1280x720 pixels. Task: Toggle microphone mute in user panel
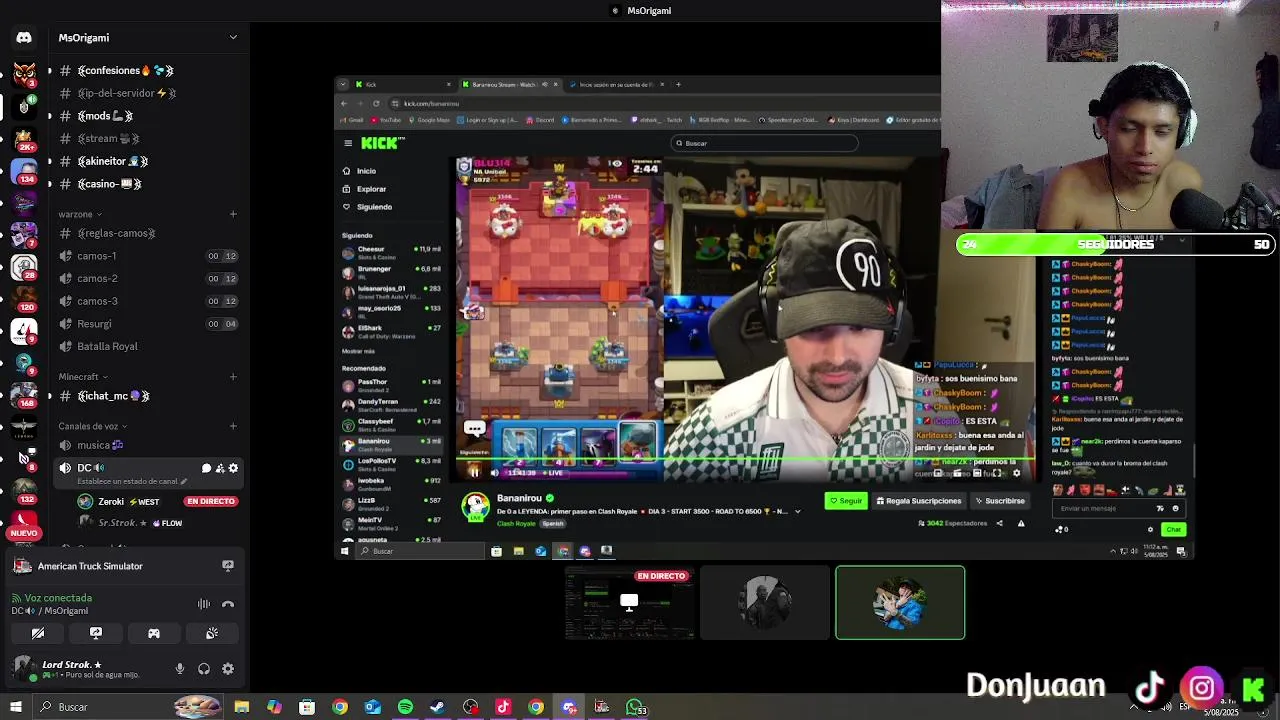pyautogui.click(x=180, y=669)
